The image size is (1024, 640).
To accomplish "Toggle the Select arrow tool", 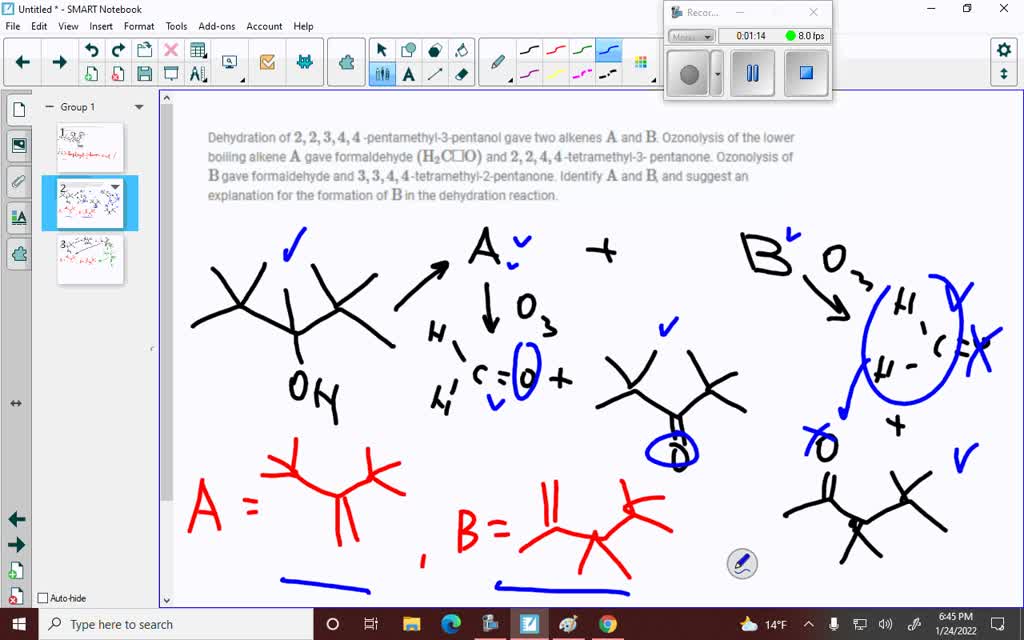I will (x=382, y=49).
